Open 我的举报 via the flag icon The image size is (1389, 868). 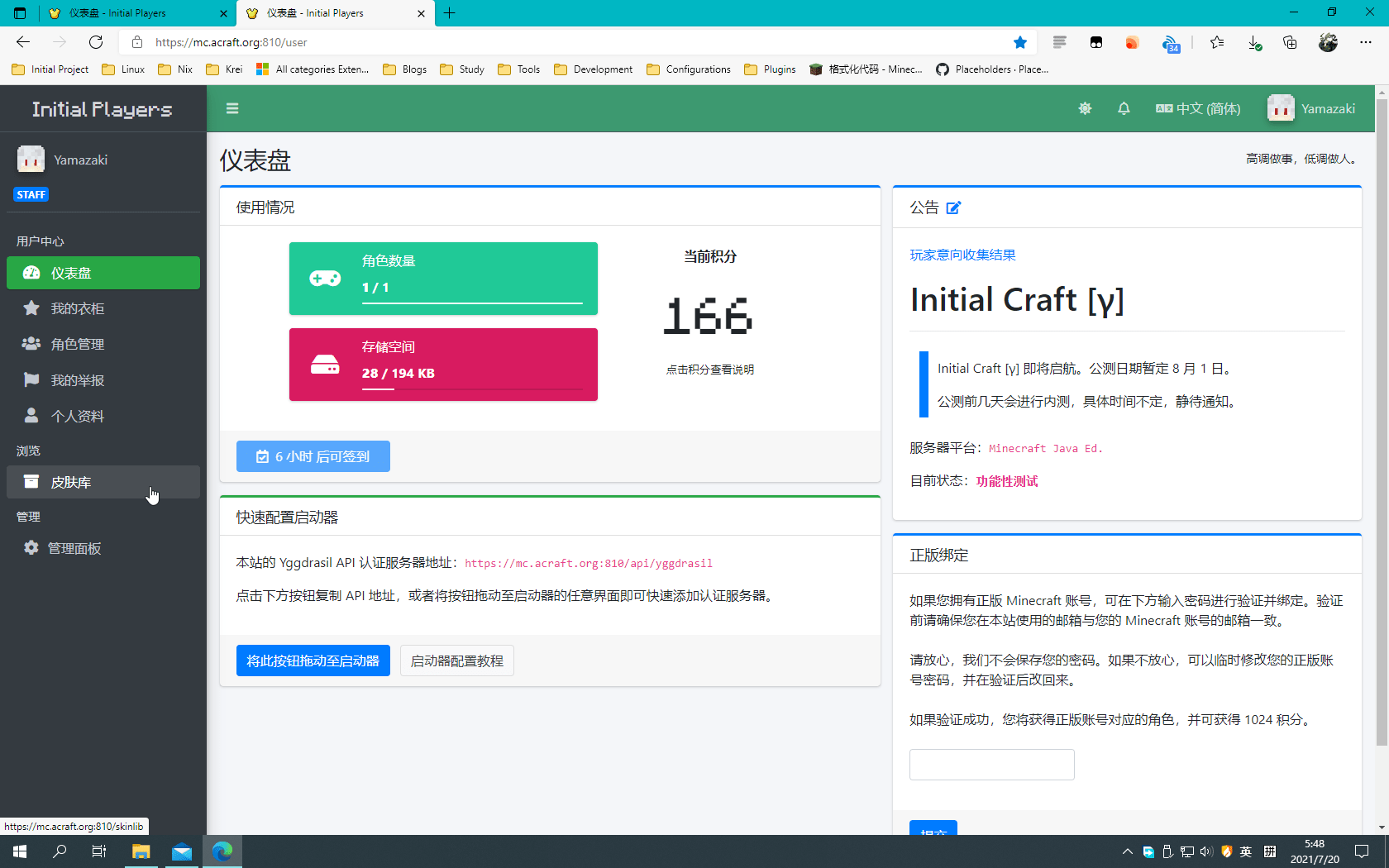click(x=31, y=379)
